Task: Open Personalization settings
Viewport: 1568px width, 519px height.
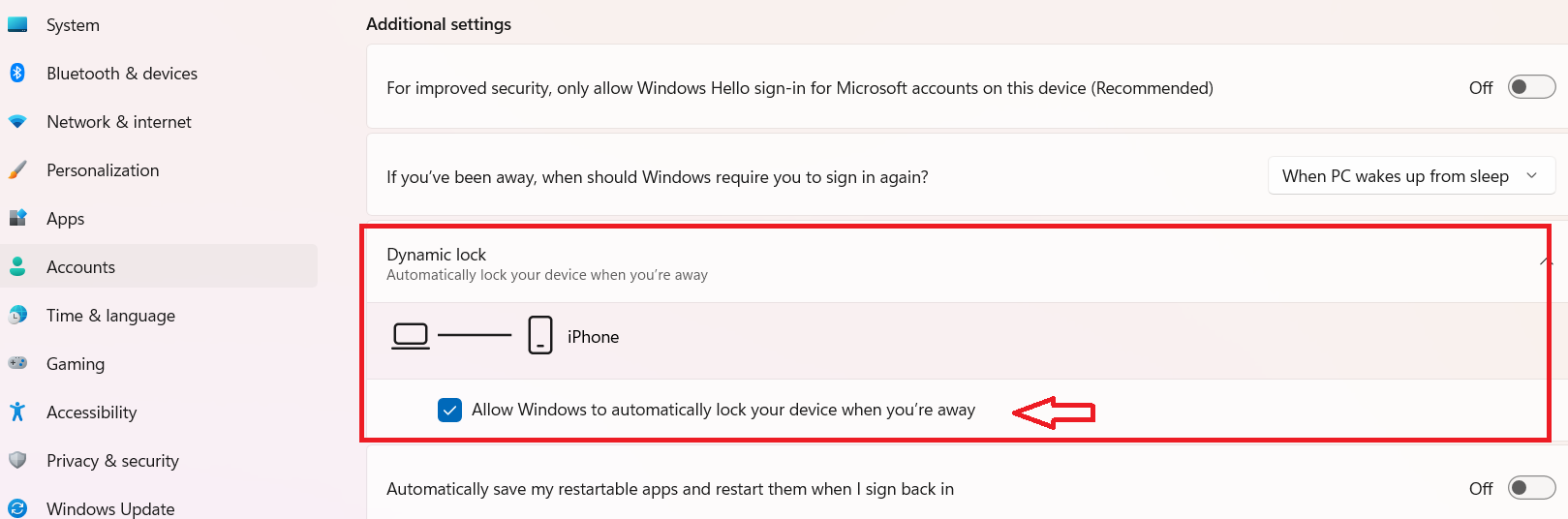Action: tap(103, 170)
